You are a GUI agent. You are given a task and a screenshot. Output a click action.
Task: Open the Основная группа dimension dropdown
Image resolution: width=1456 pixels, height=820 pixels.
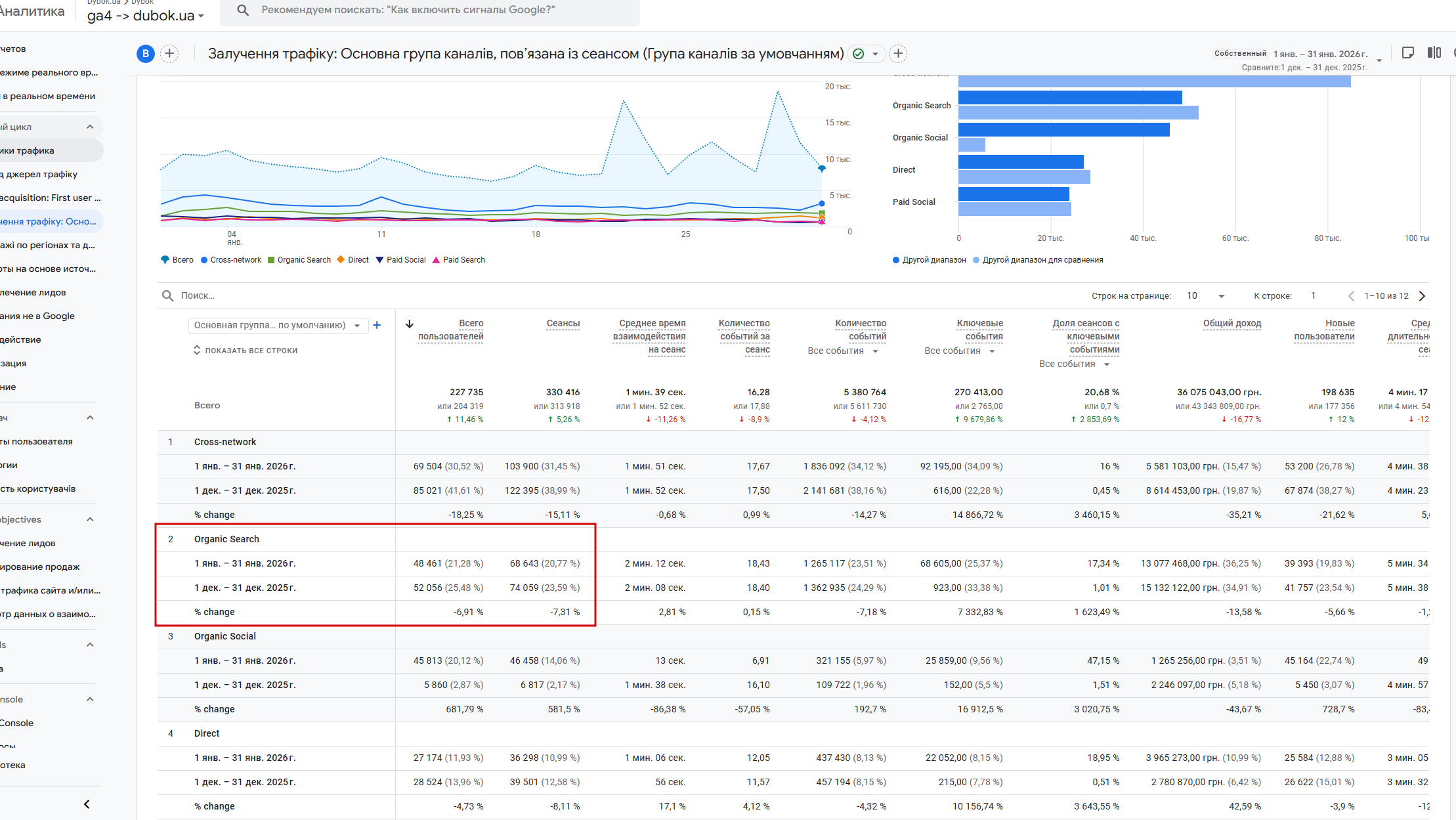278,325
